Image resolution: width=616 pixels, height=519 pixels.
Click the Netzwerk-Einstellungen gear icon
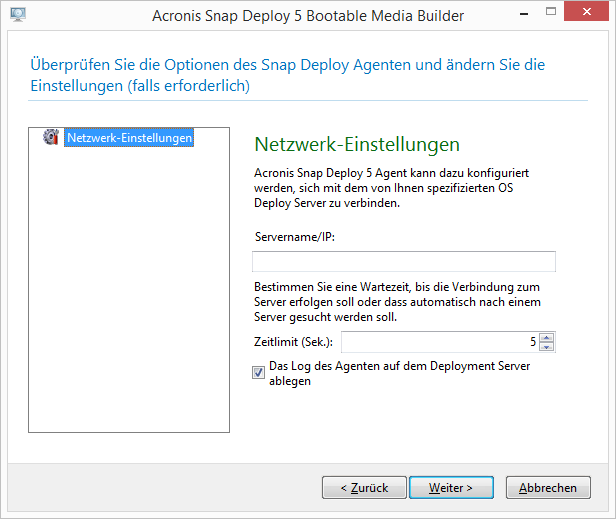click(x=51, y=137)
